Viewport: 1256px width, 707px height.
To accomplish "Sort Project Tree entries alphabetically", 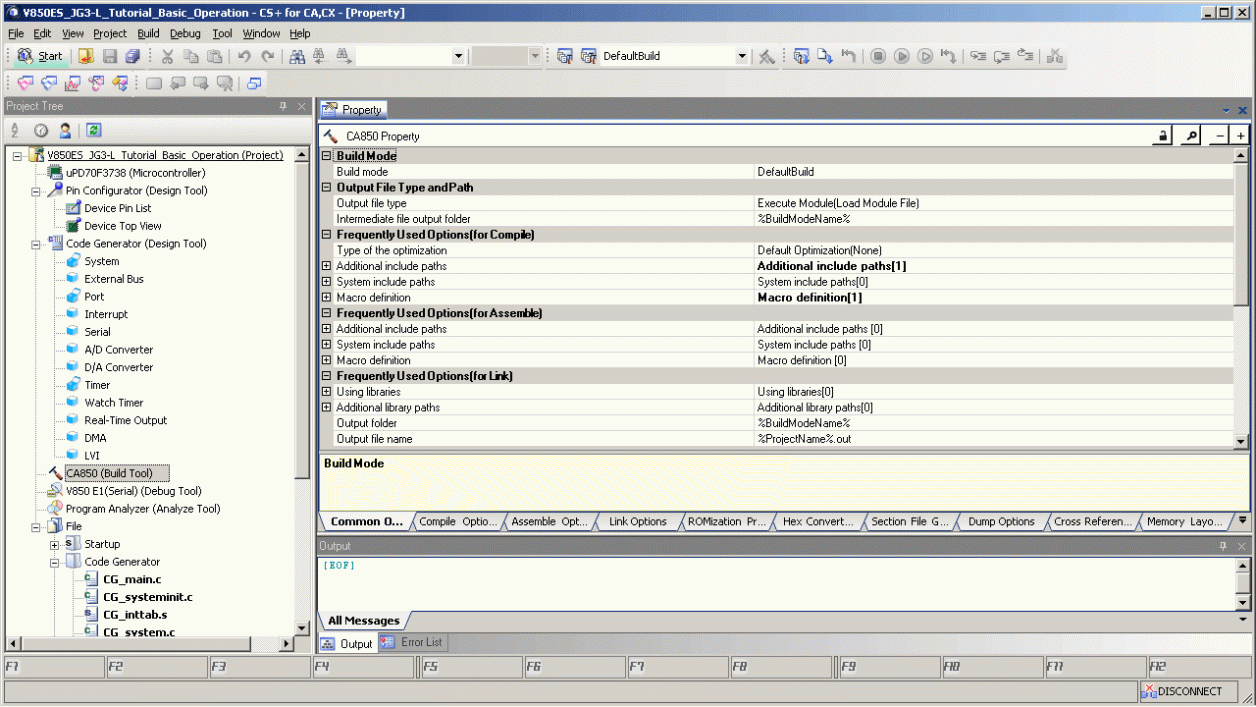I will click(14, 130).
